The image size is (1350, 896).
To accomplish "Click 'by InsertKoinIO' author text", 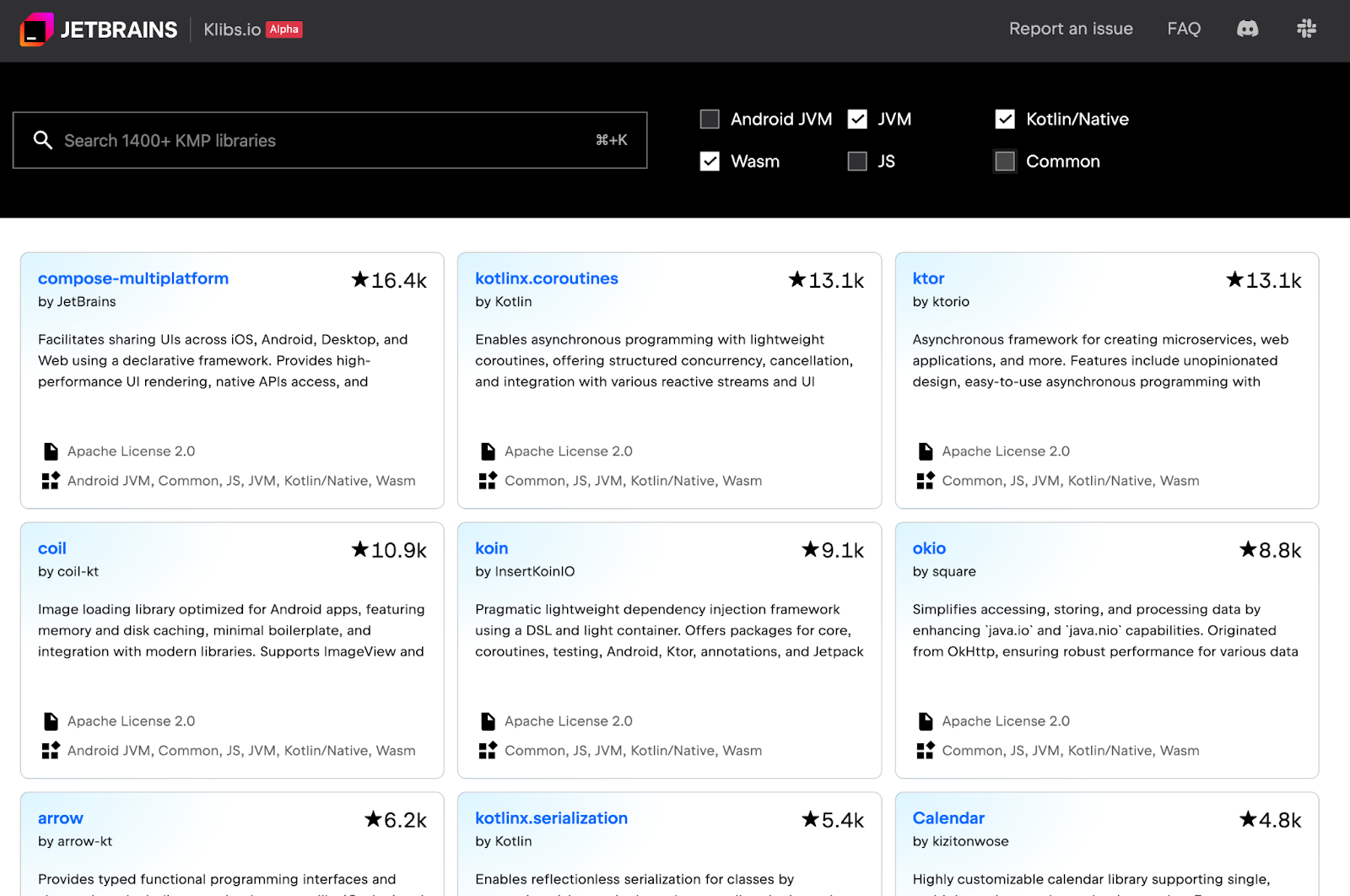I will click(525, 572).
